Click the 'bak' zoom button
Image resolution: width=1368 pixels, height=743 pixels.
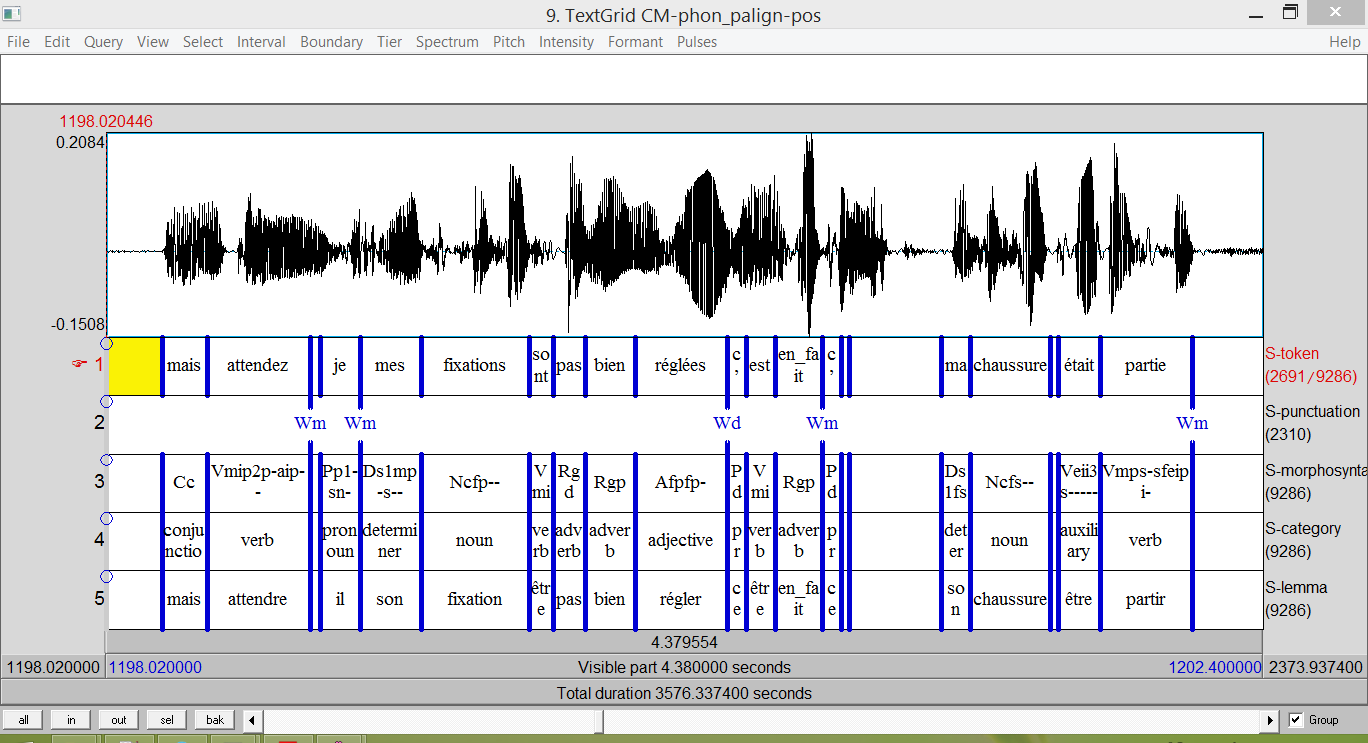[215, 720]
